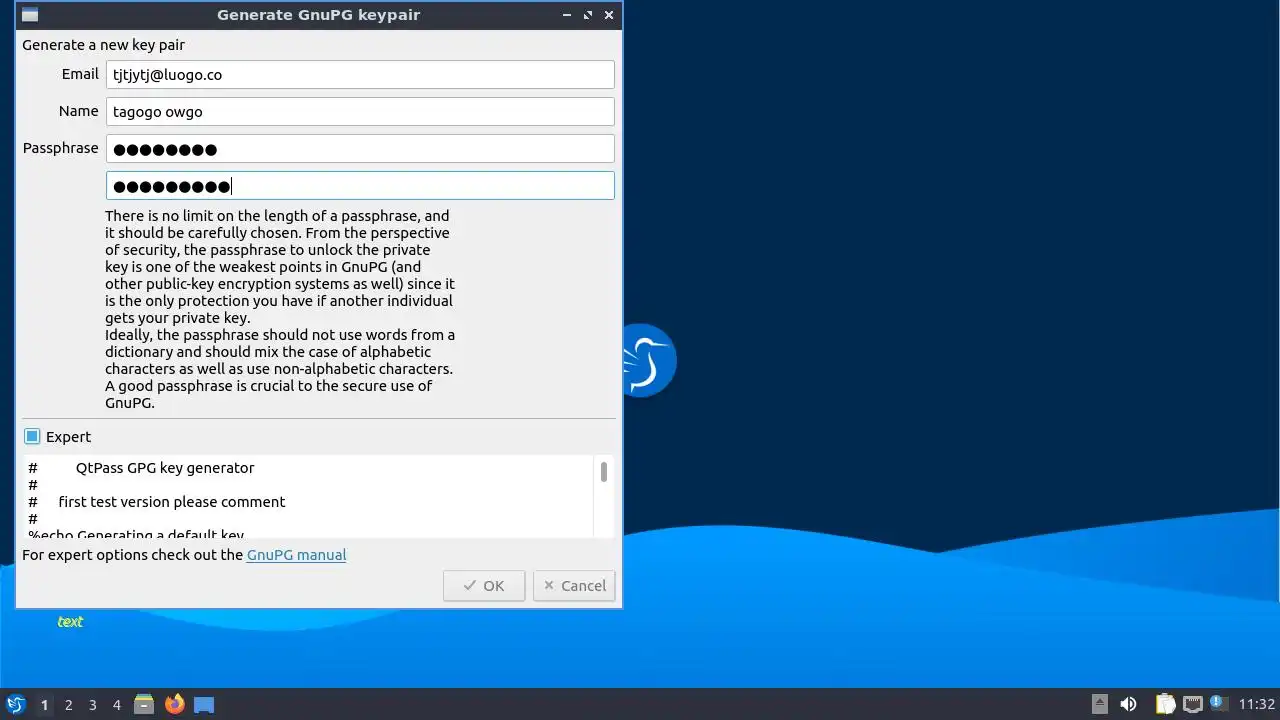Focus the passphrase confirmation field
Image resolution: width=1280 pixels, height=720 pixels.
pos(360,185)
